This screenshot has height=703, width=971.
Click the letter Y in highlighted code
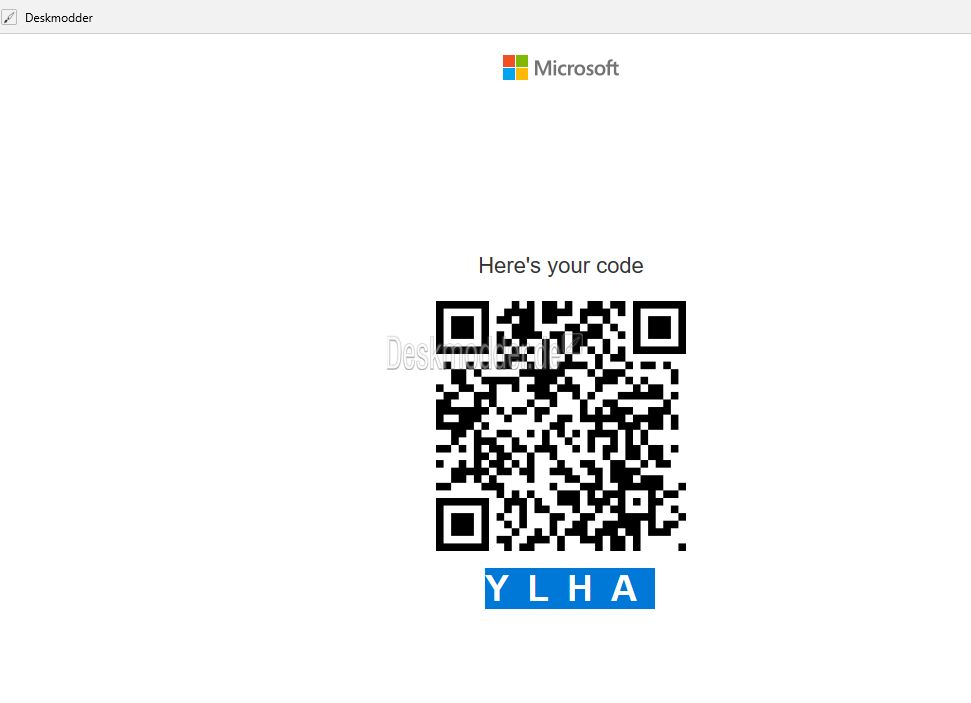497,588
